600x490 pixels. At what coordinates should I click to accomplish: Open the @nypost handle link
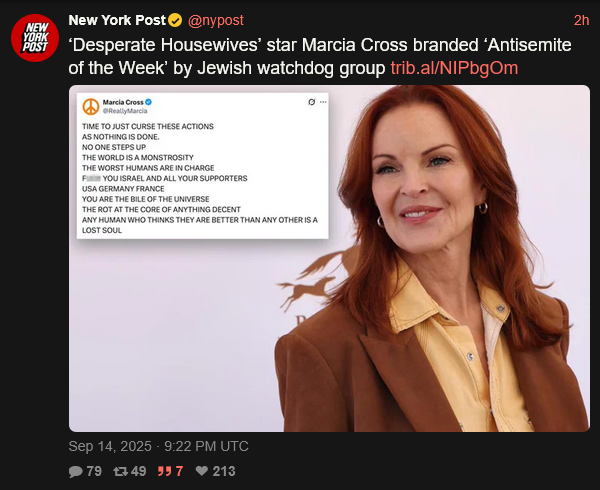215,20
